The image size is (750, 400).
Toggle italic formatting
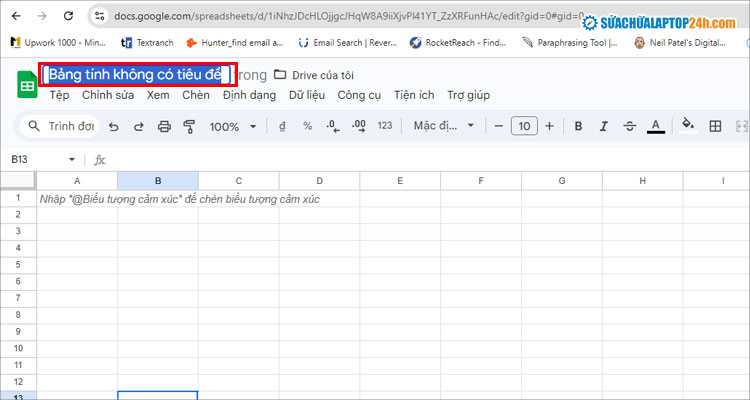click(603, 126)
